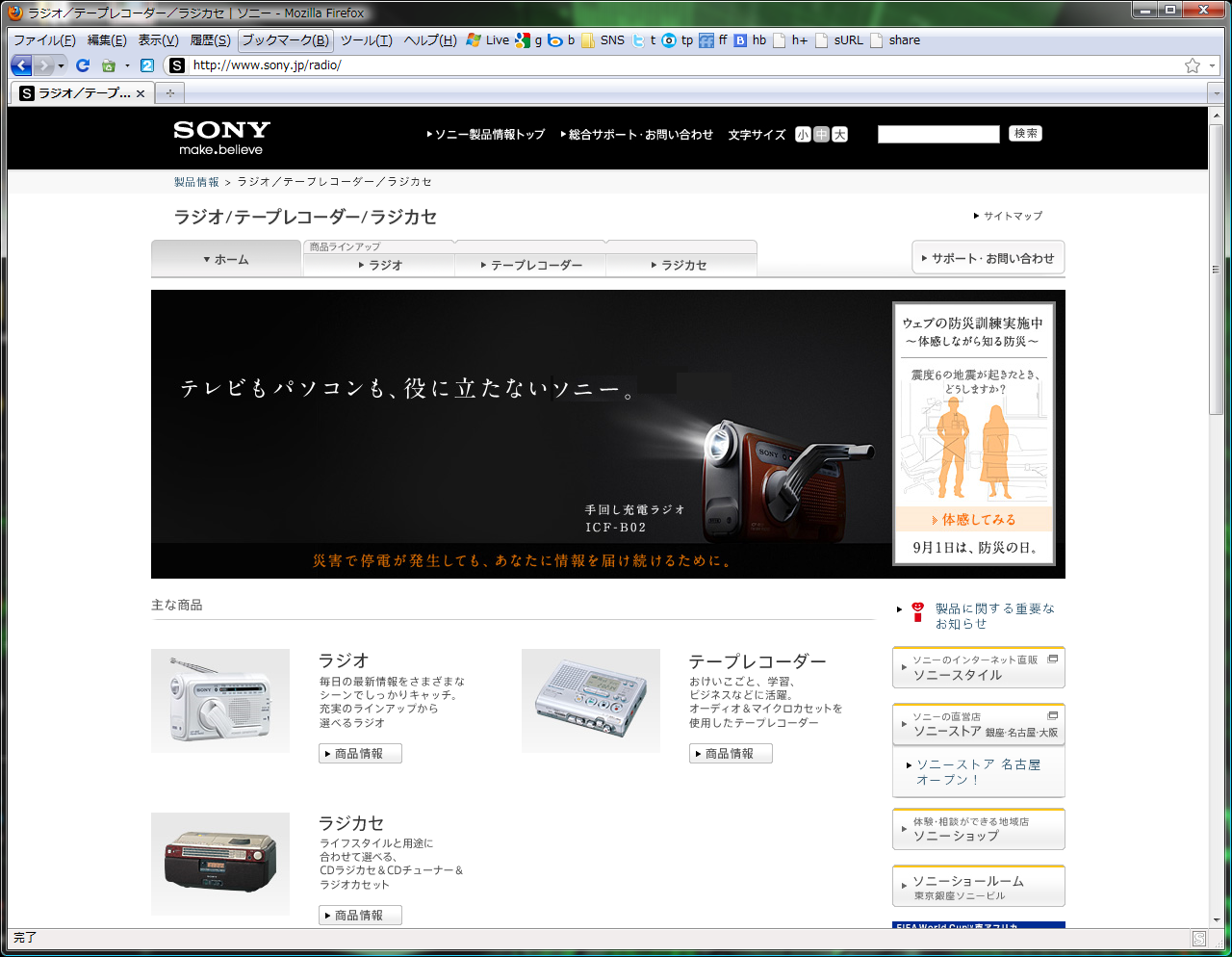Open 総合サポート・お問い合わせ header link

click(637, 135)
